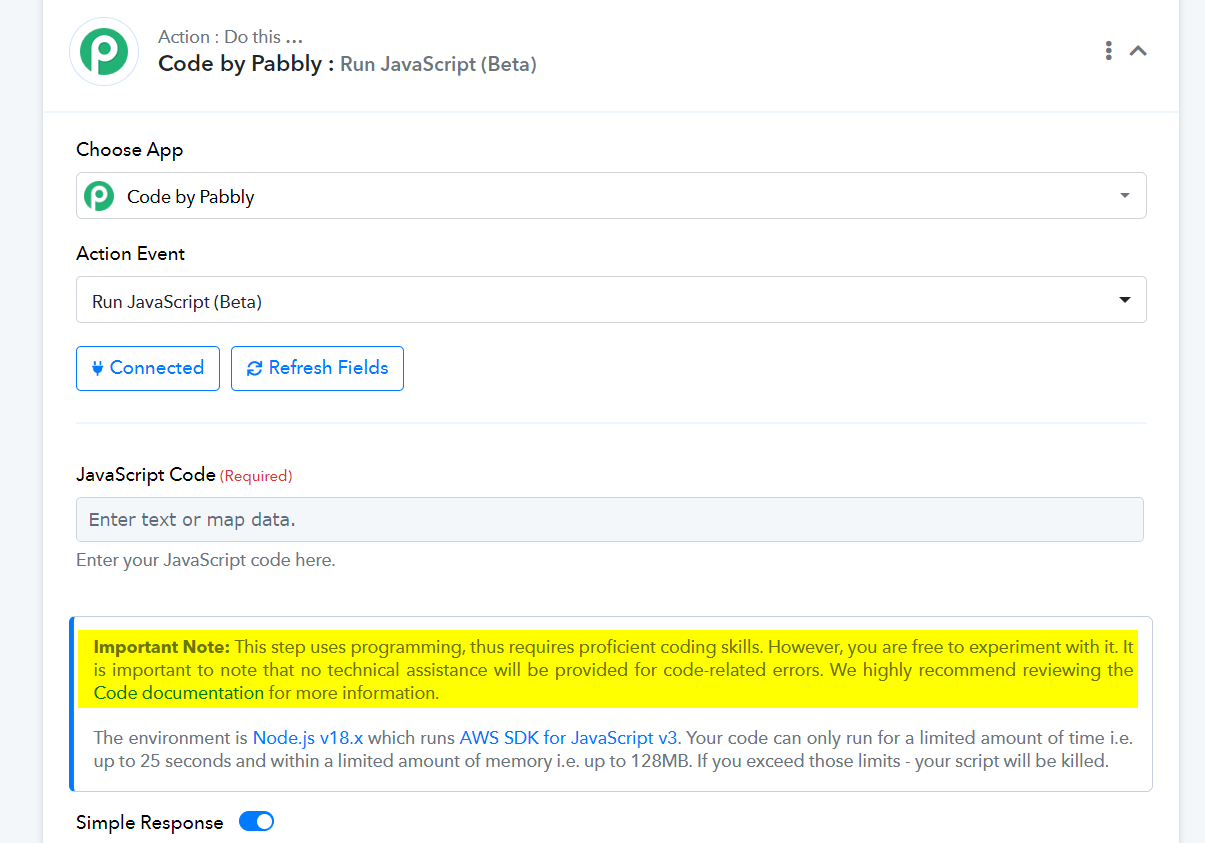Open the three-dot step options menu

tap(1108, 50)
